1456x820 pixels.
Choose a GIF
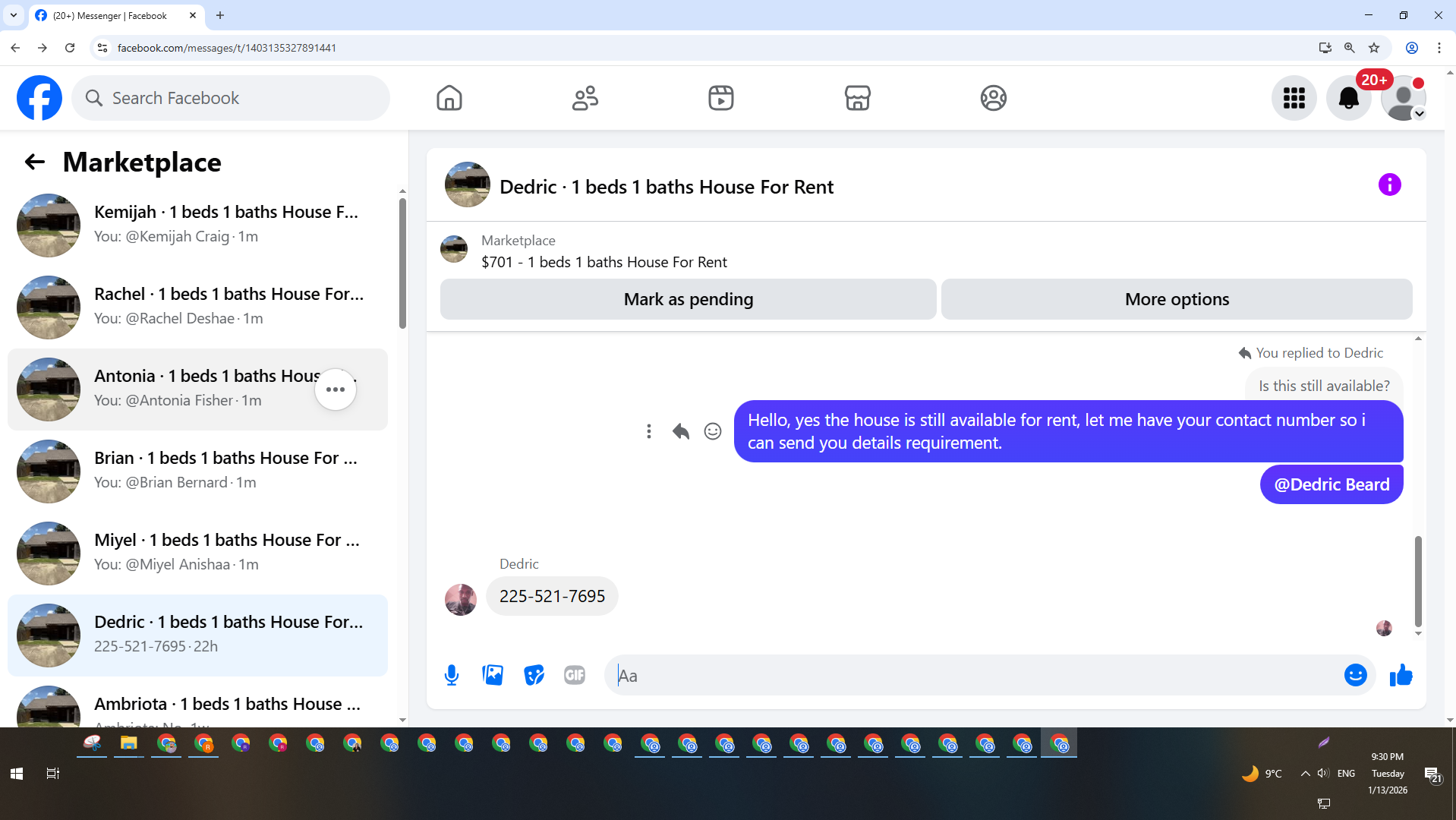point(575,675)
